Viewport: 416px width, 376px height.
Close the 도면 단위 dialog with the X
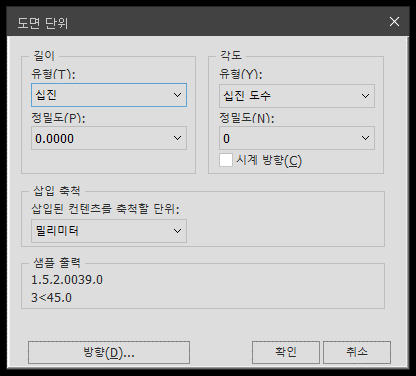tap(394, 22)
